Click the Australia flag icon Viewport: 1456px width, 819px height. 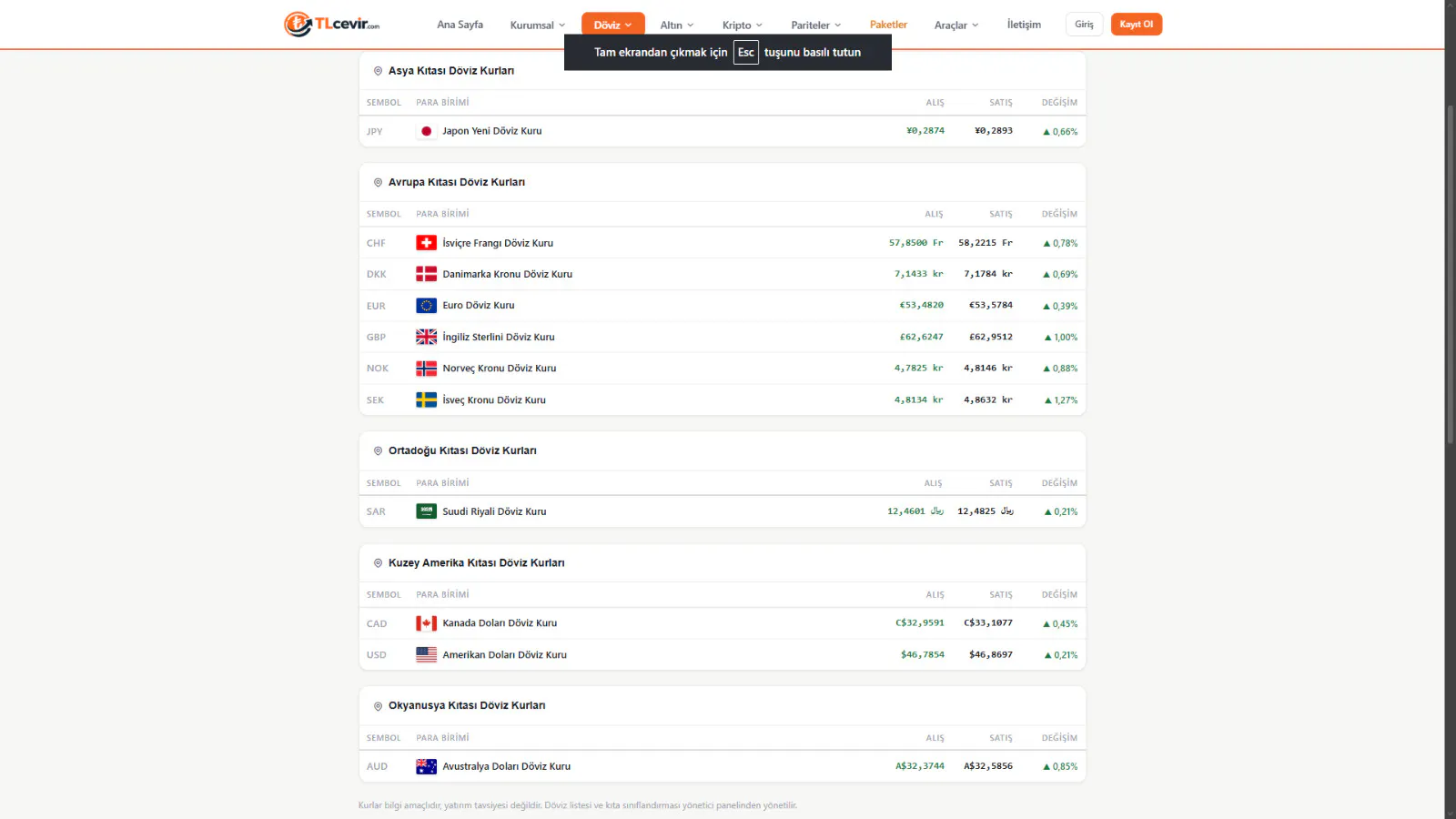[426, 766]
